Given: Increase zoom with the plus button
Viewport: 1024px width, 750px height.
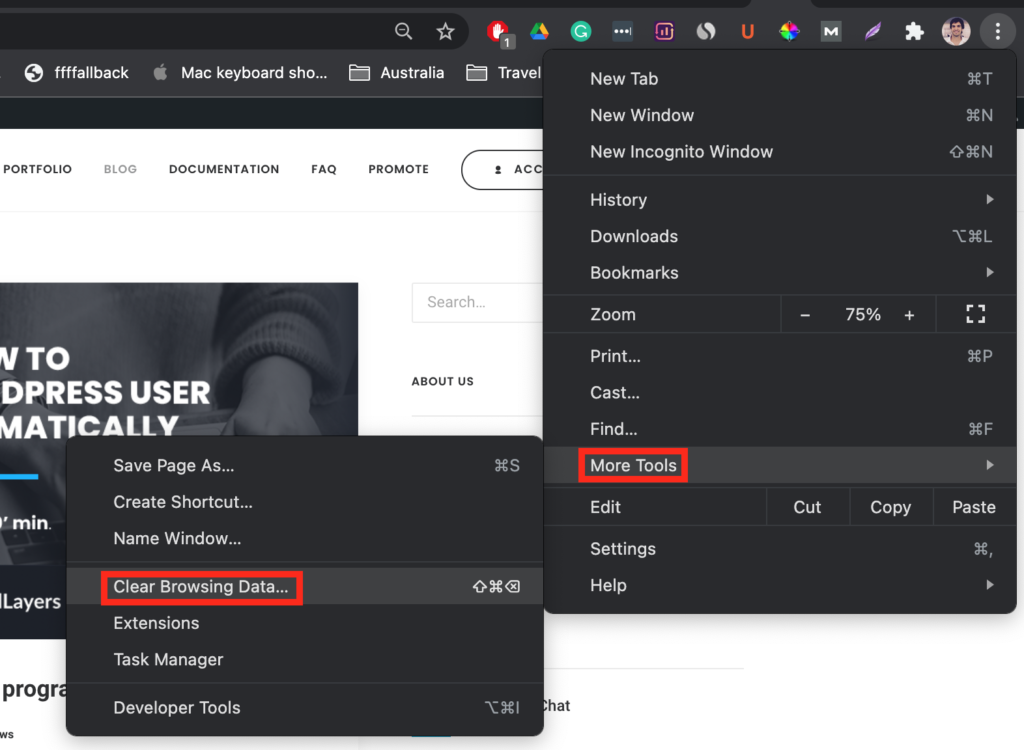Looking at the screenshot, I should point(909,315).
